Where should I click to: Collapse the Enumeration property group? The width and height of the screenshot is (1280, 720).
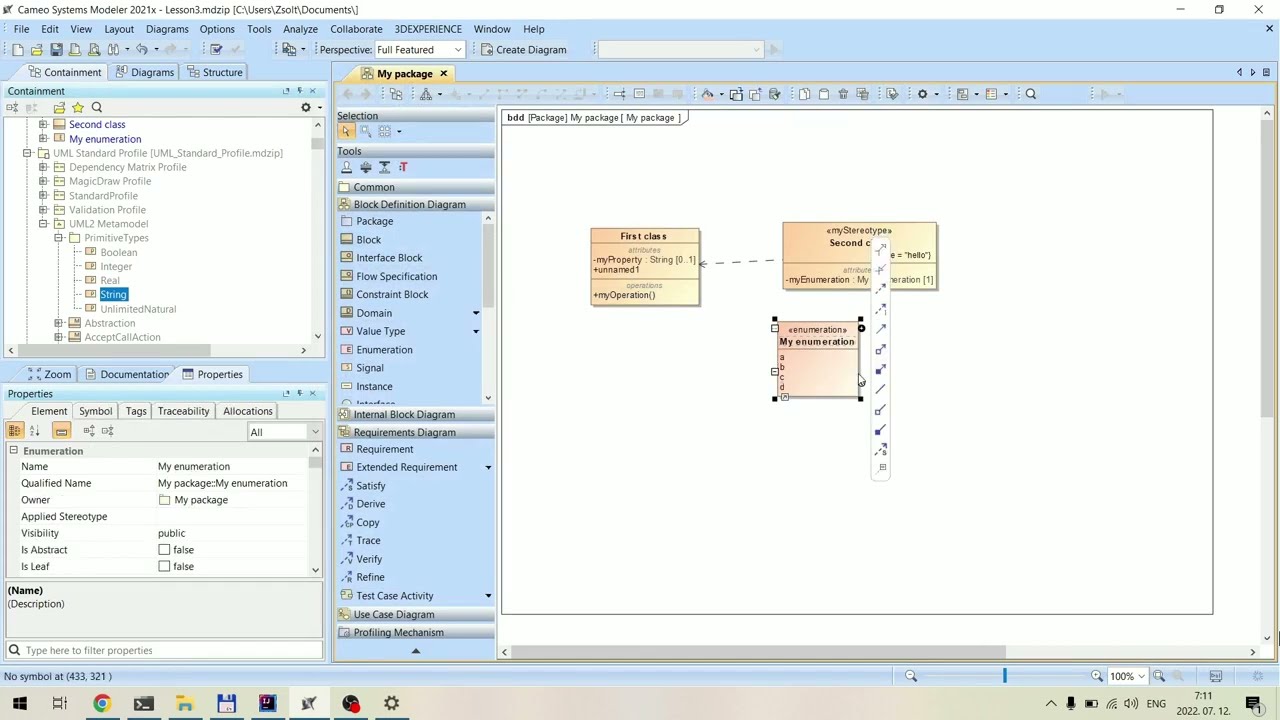point(14,451)
